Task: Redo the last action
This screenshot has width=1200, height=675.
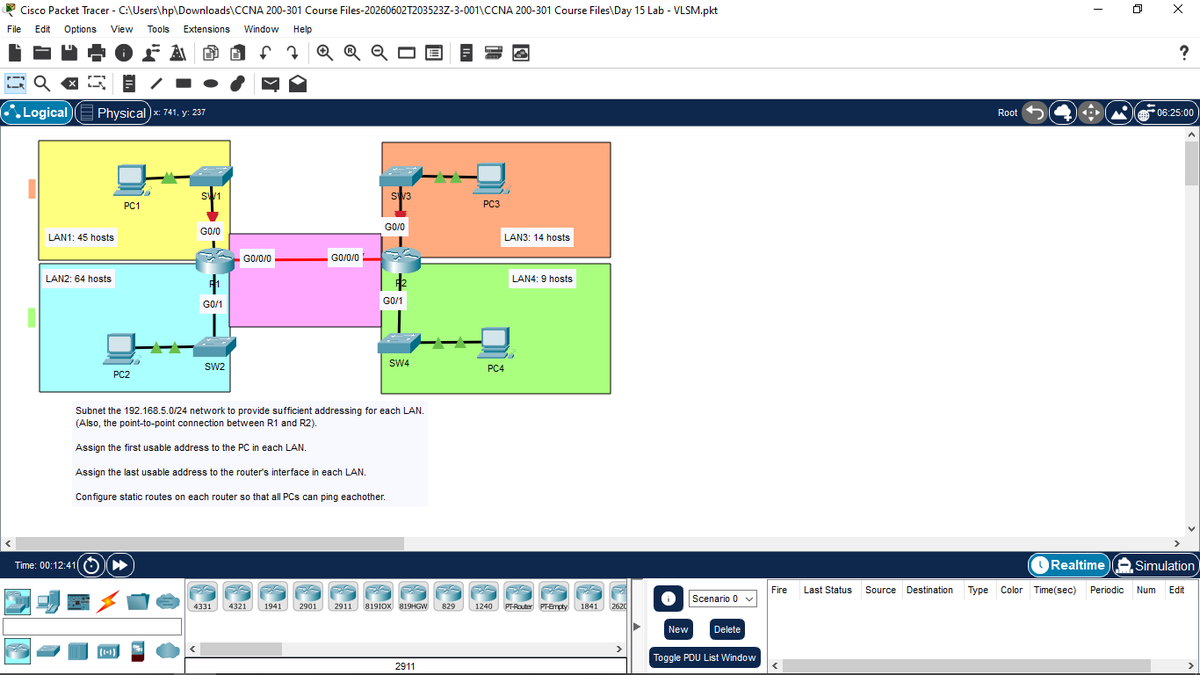Action: point(291,53)
